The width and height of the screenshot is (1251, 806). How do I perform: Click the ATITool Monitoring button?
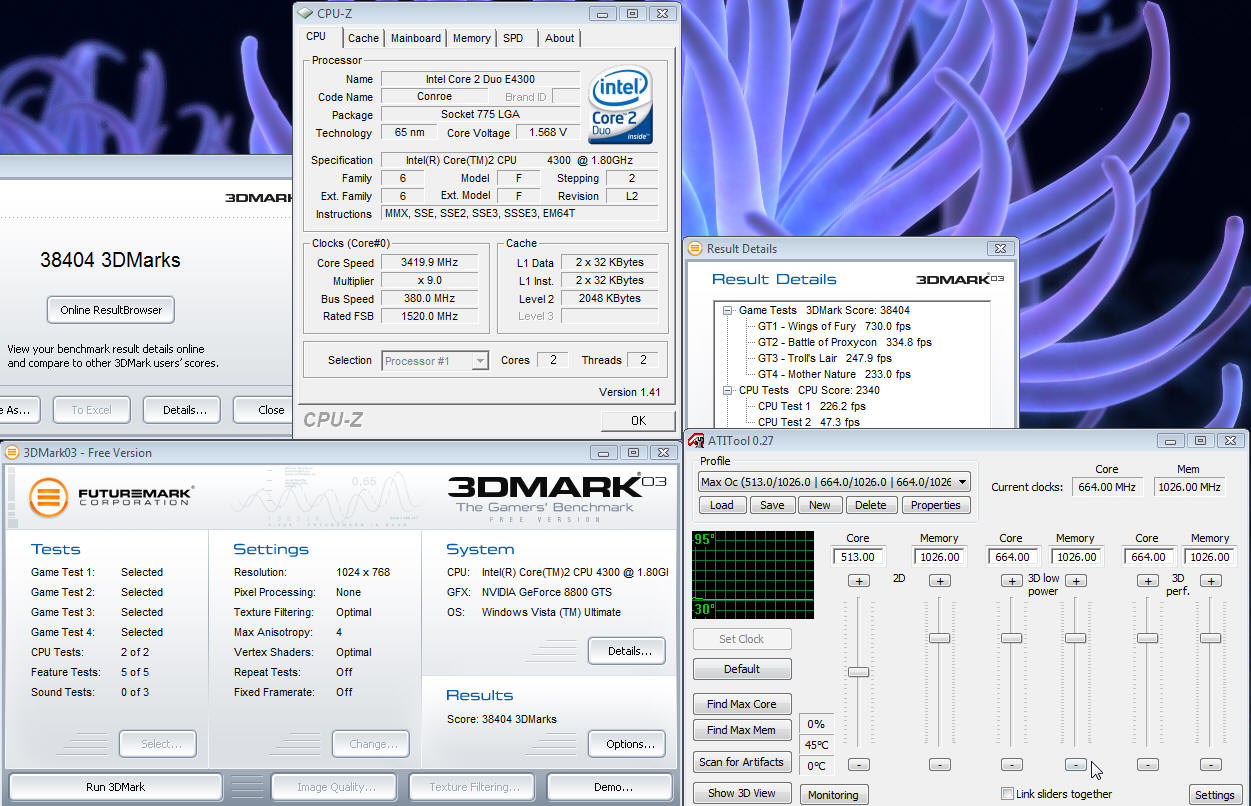(x=833, y=795)
